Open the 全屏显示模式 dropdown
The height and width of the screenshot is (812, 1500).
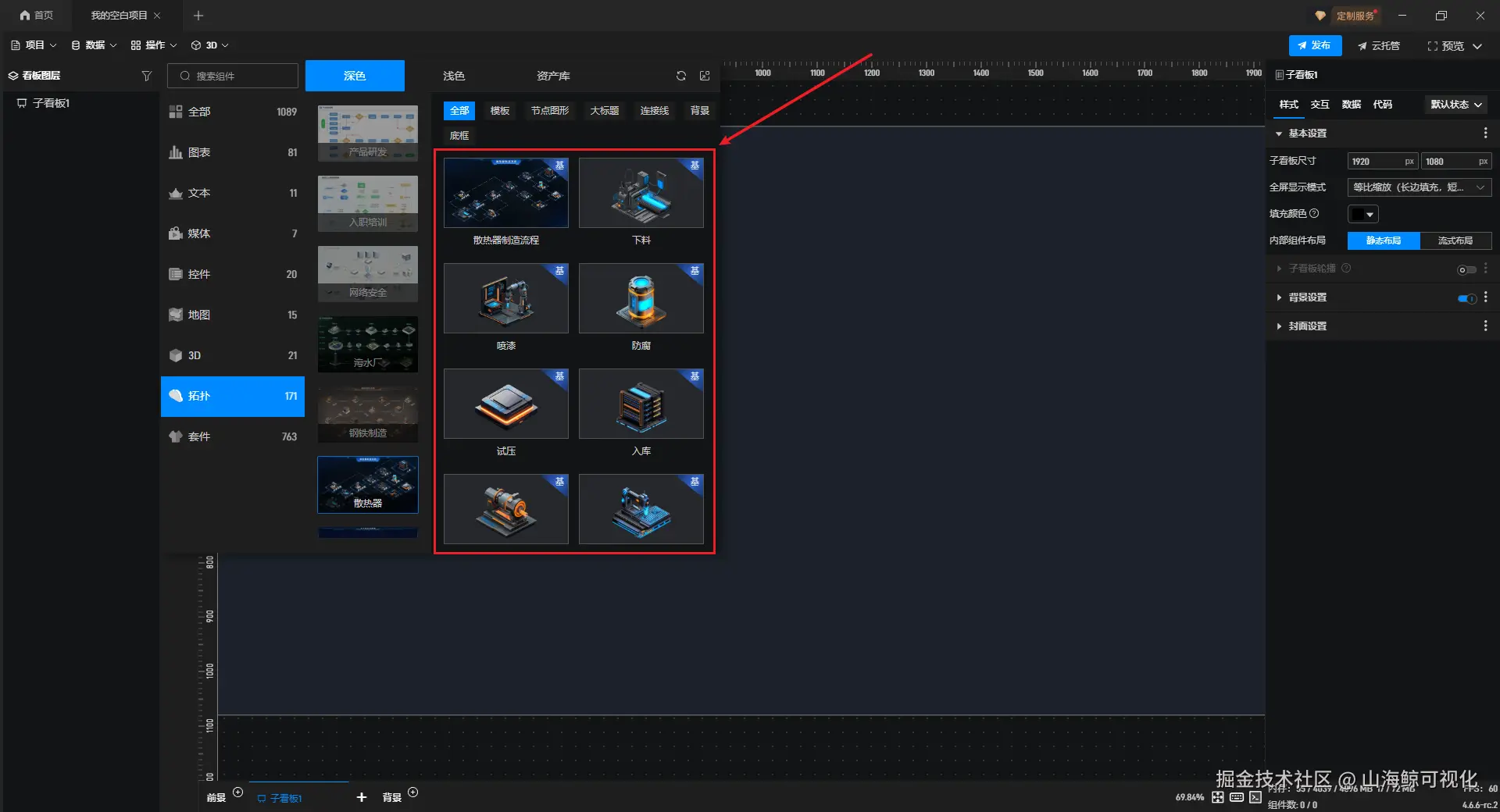[x=1420, y=187]
